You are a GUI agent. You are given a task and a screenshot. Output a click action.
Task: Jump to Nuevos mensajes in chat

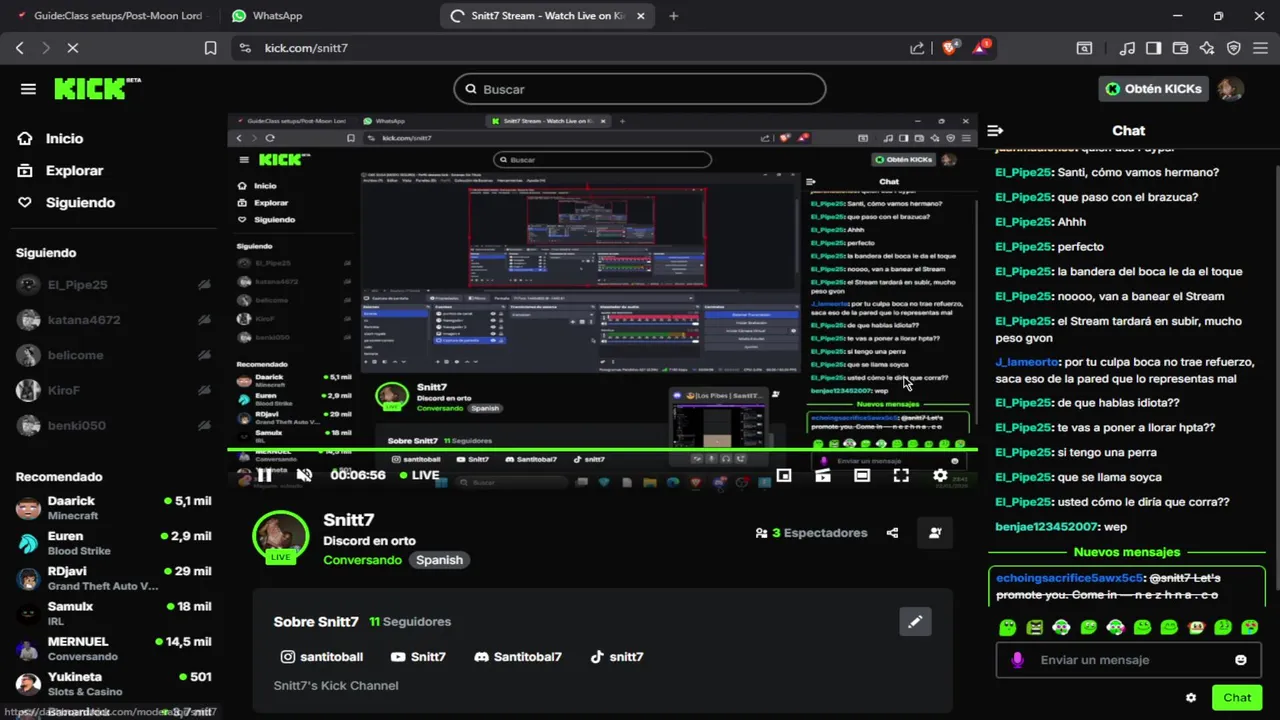1126,552
